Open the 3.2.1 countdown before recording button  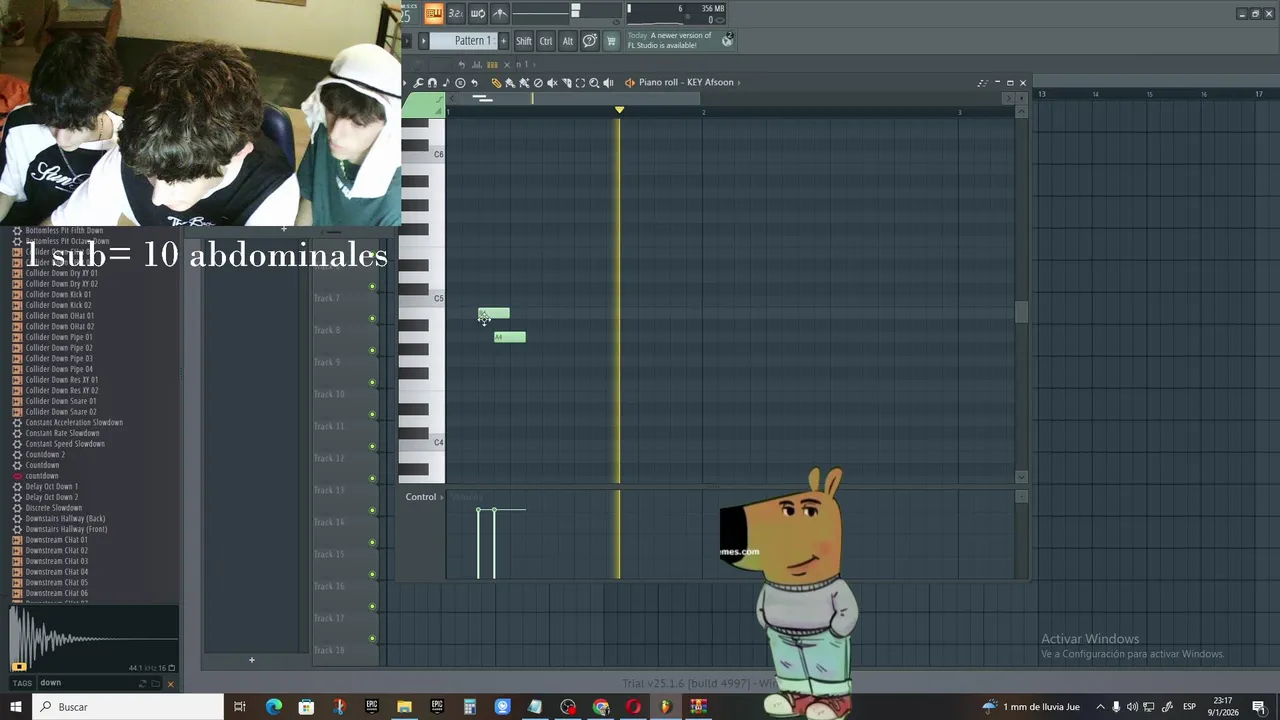(x=455, y=13)
